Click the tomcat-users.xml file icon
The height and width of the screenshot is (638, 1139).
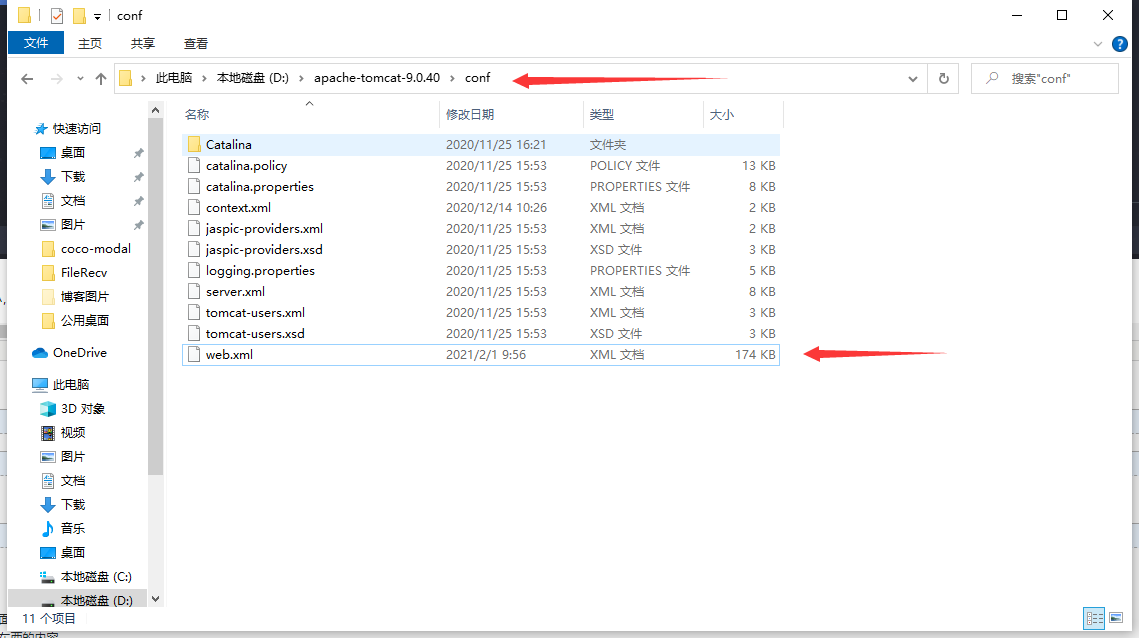[x=194, y=312]
